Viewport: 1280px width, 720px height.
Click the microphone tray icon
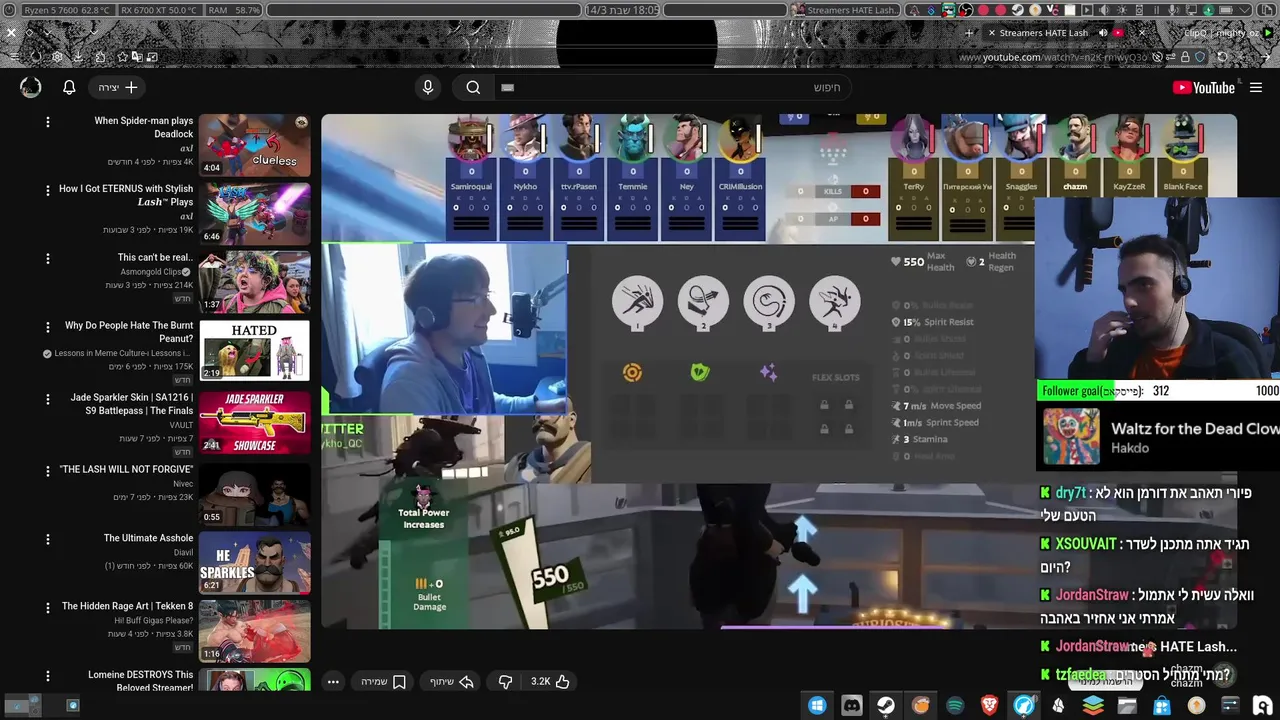[x=1173, y=9]
